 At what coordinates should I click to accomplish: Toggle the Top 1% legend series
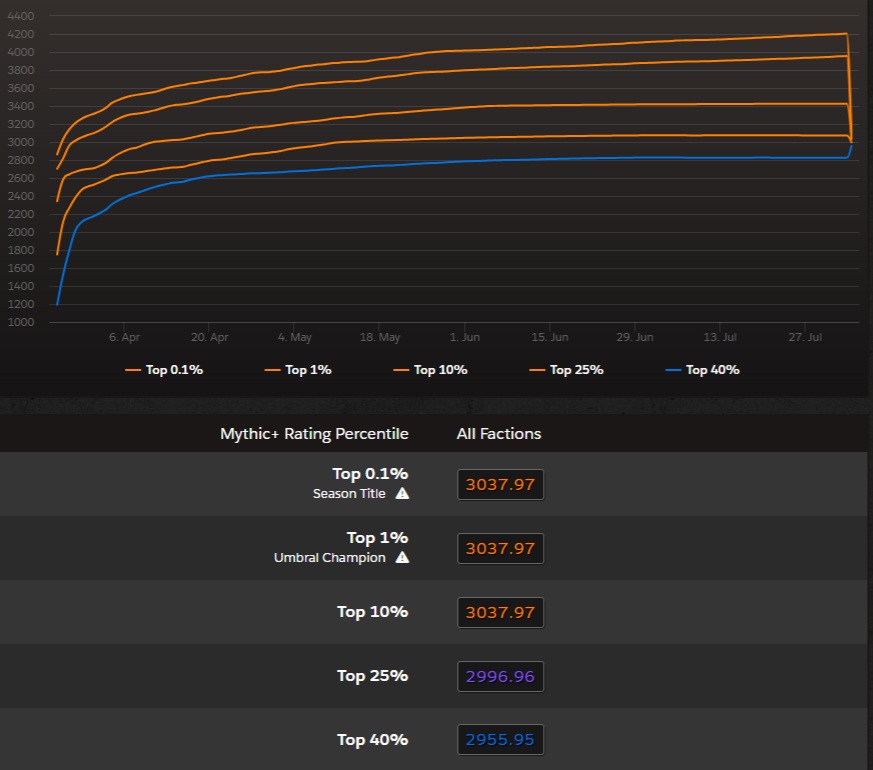(x=298, y=370)
